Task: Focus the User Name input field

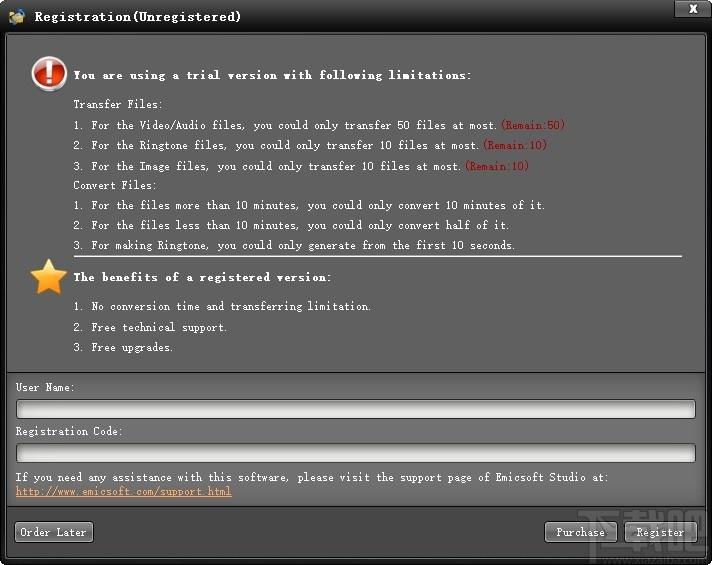Action: pos(356,409)
